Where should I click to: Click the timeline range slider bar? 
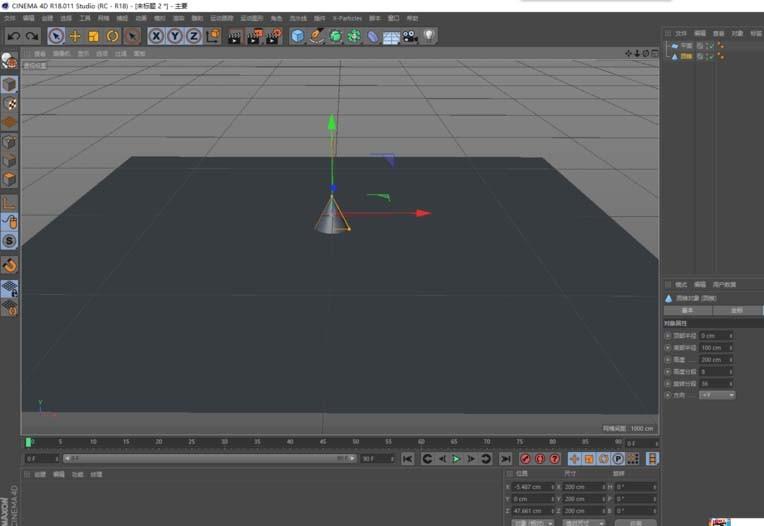pos(210,458)
